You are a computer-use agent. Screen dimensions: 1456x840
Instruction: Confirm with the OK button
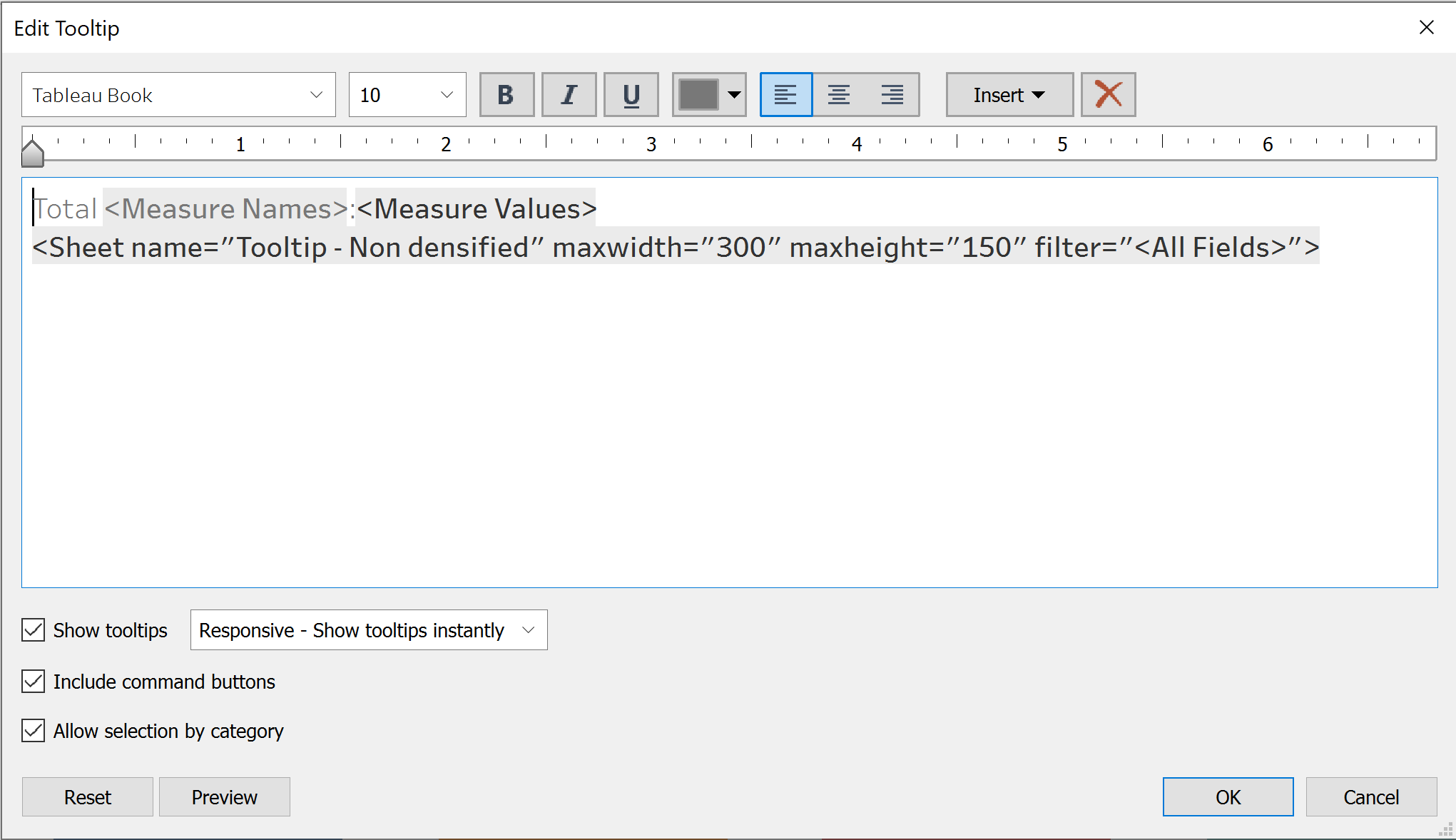point(1227,796)
